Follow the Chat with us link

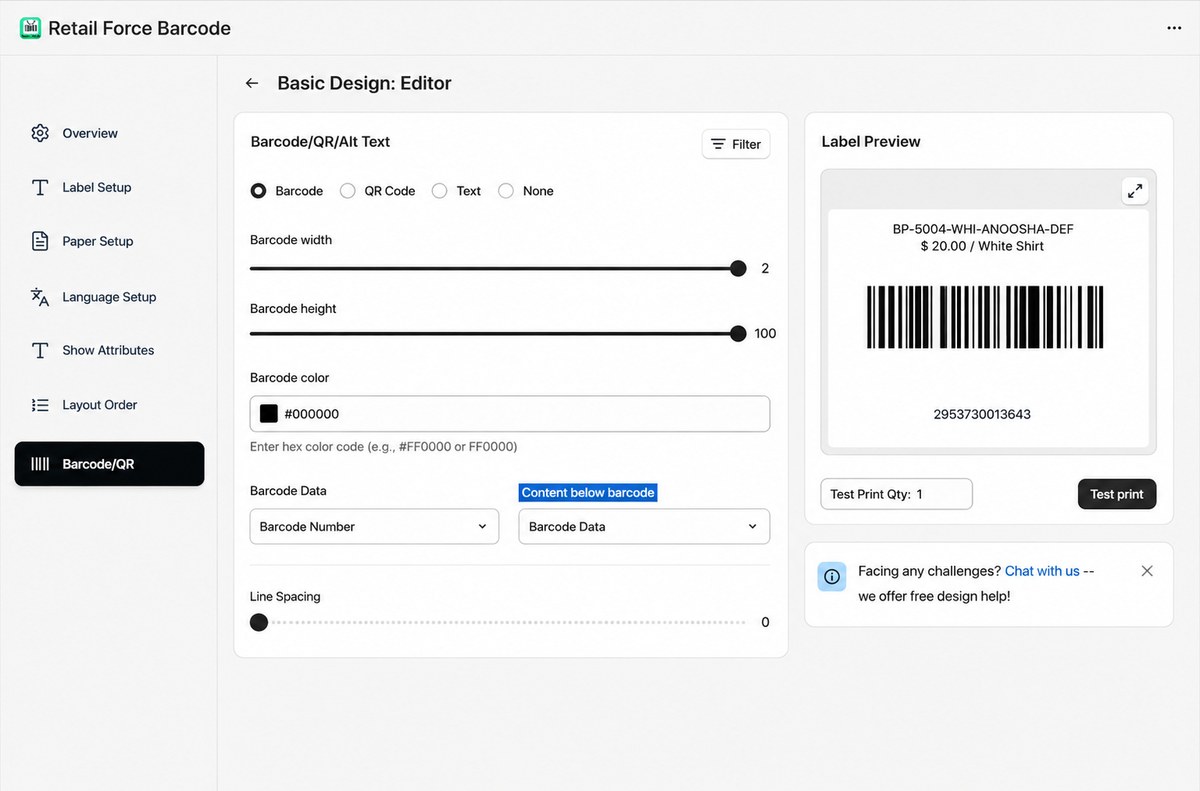point(1042,571)
